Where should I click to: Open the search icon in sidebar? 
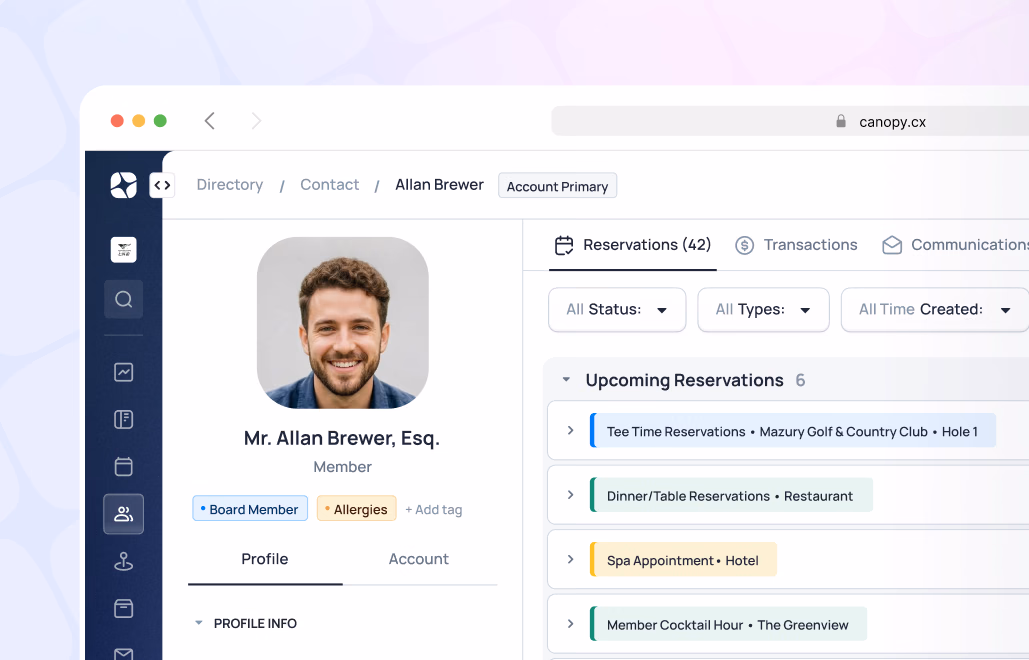pos(123,299)
